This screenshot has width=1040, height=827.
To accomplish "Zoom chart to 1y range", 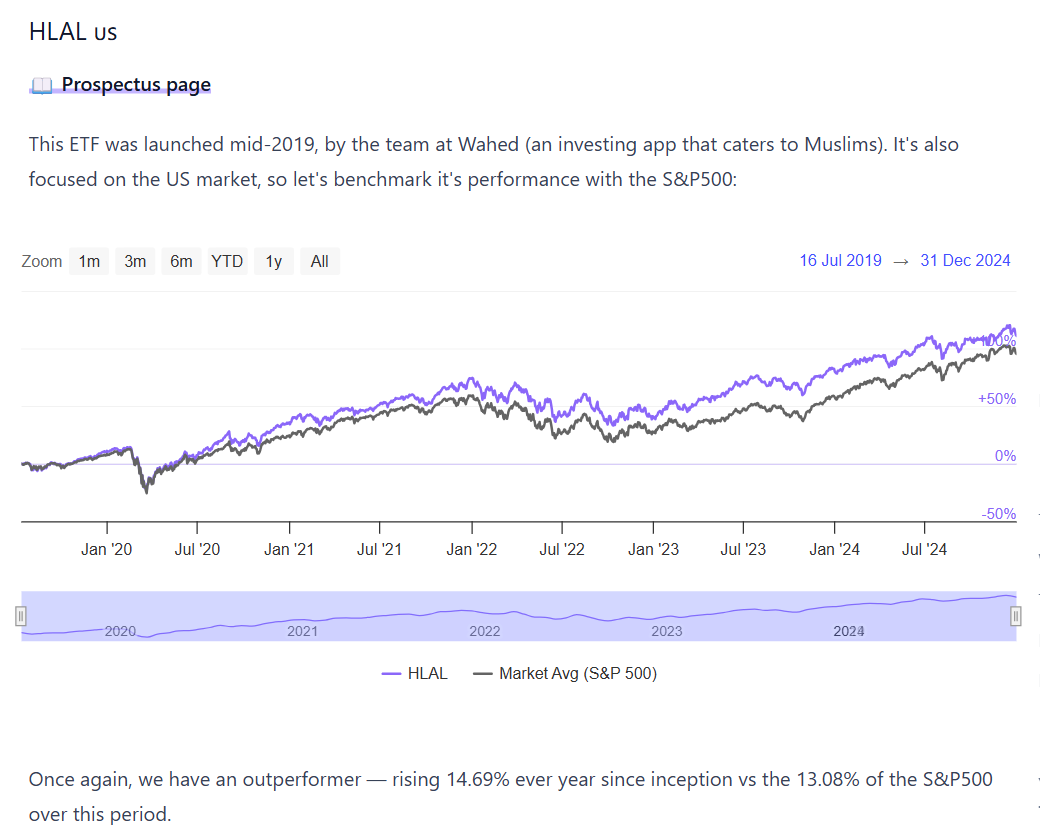I will (x=273, y=262).
